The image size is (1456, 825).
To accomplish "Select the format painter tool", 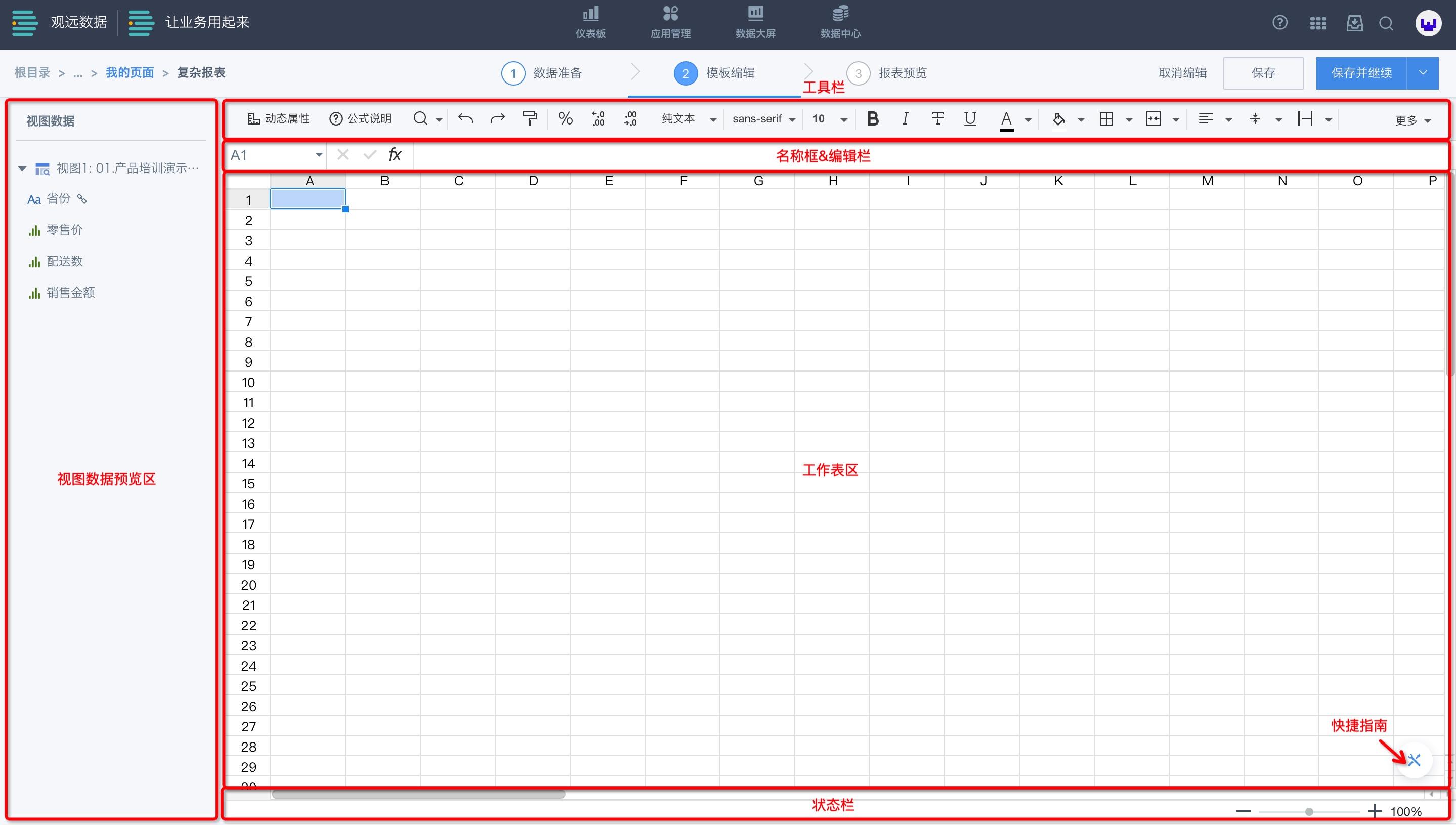I will point(530,118).
